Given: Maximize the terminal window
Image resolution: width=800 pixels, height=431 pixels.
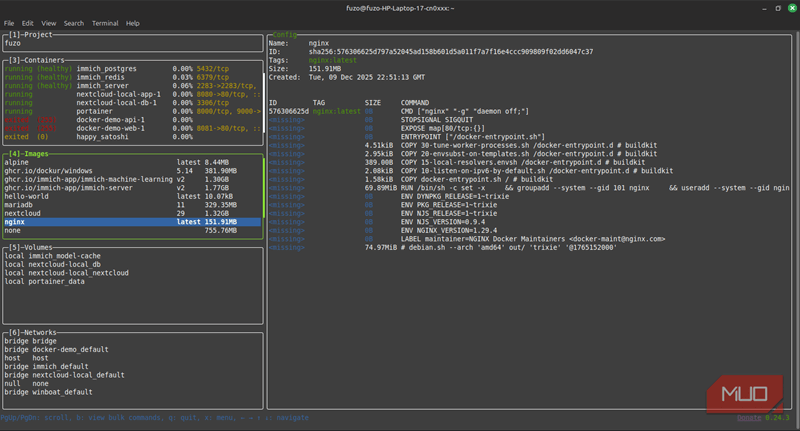Looking at the screenshot, I should 778,8.
